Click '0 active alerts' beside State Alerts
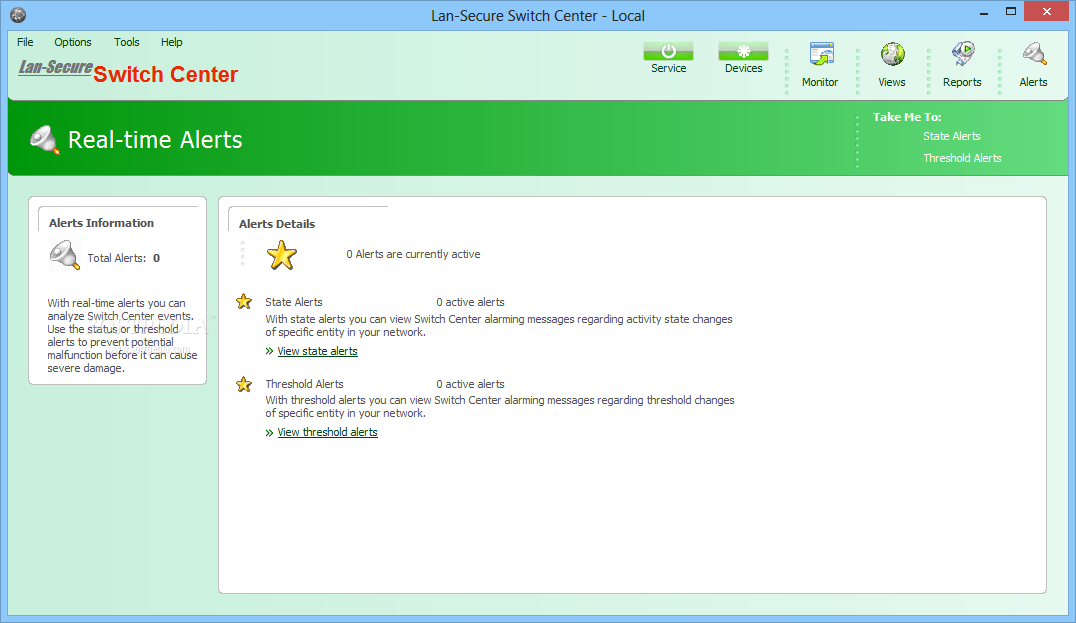 (x=470, y=302)
